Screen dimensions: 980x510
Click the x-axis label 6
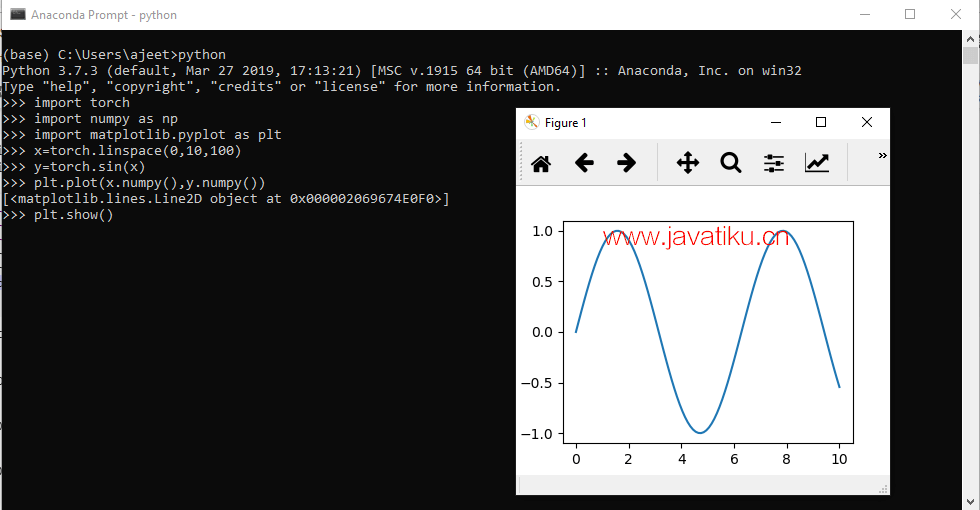click(734, 459)
